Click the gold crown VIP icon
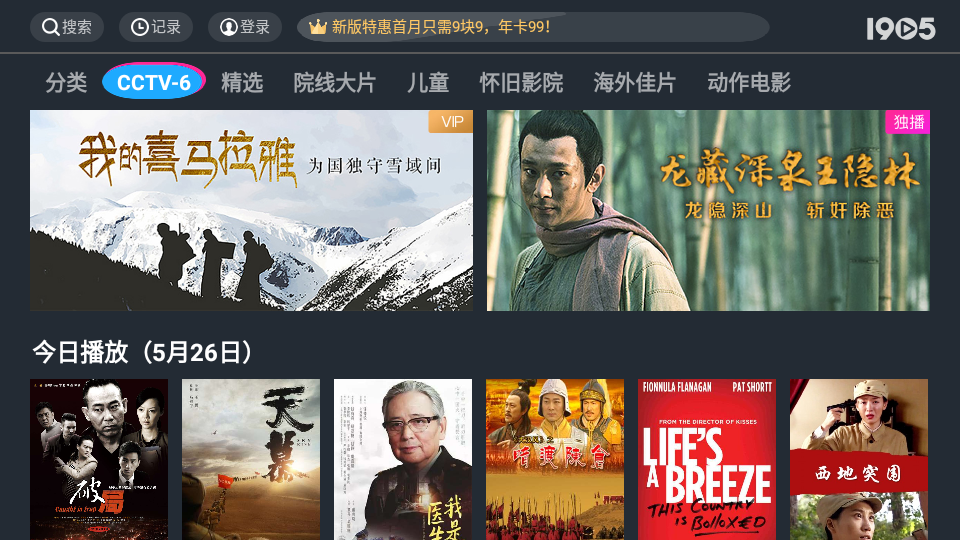 317,27
